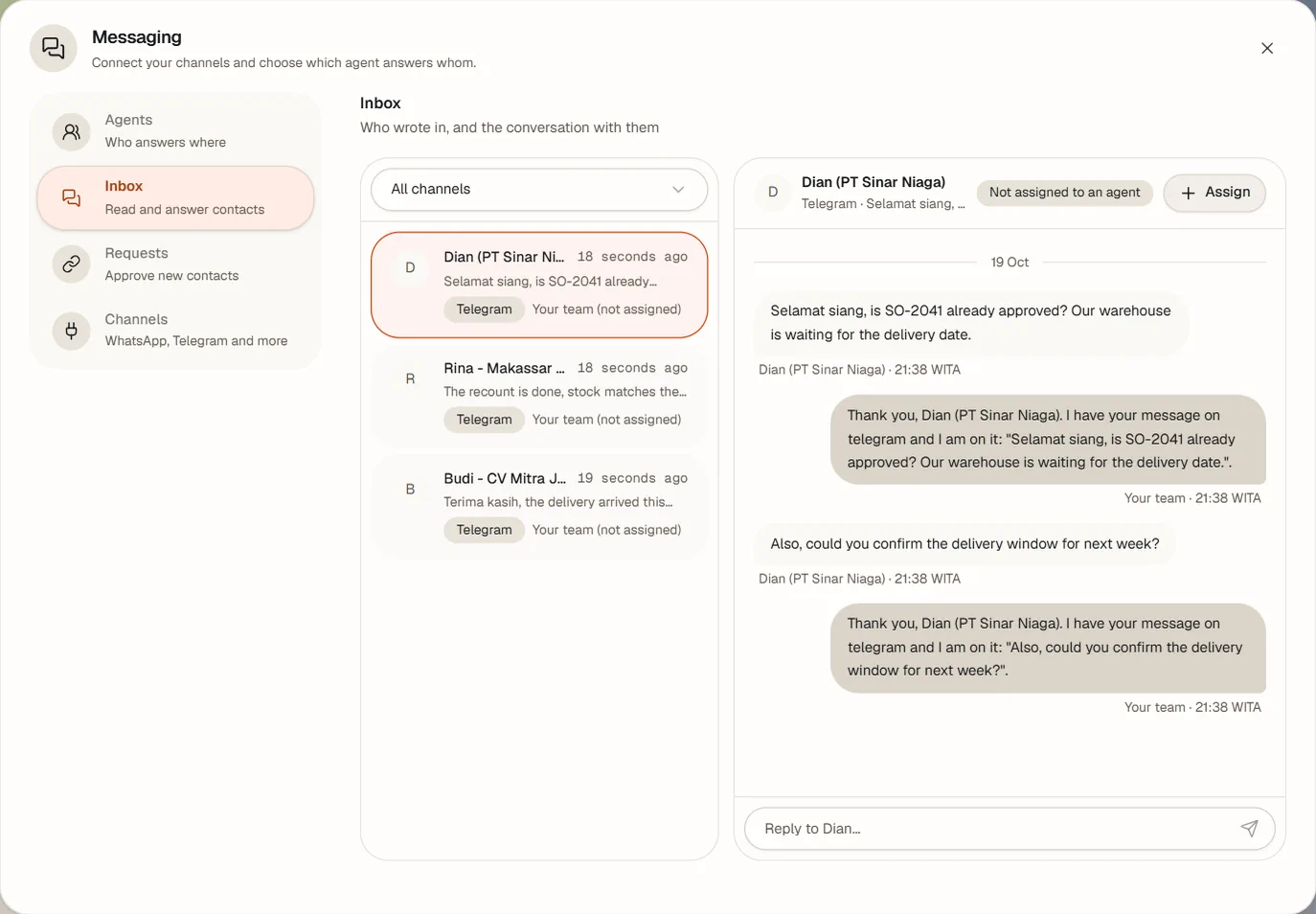Click the 'Dian (PT Sinar Niaga)' header name
Screen dimensions: 1316x914
coord(874,182)
